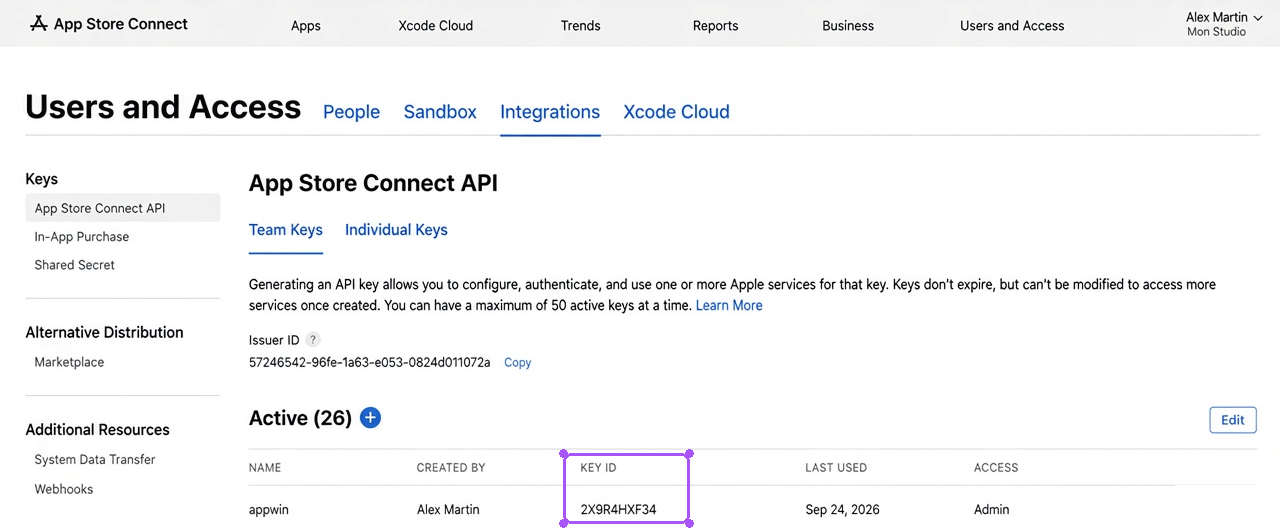Click the Keys sidebar heading
Viewport: 1280px width, 528px height.
pyautogui.click(x=42, y=179)
